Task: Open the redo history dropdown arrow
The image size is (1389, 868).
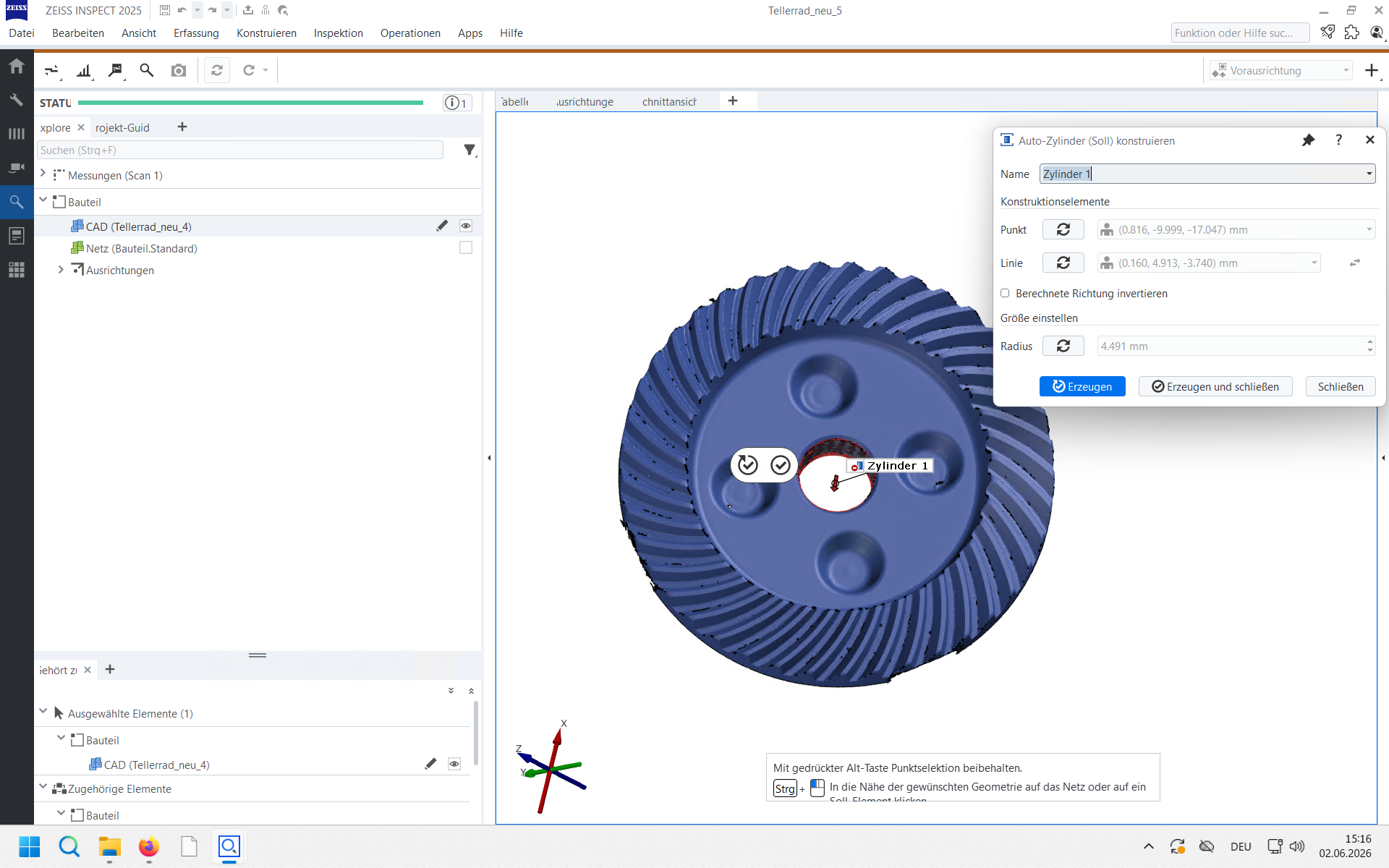Action: [x=227, y=10]
